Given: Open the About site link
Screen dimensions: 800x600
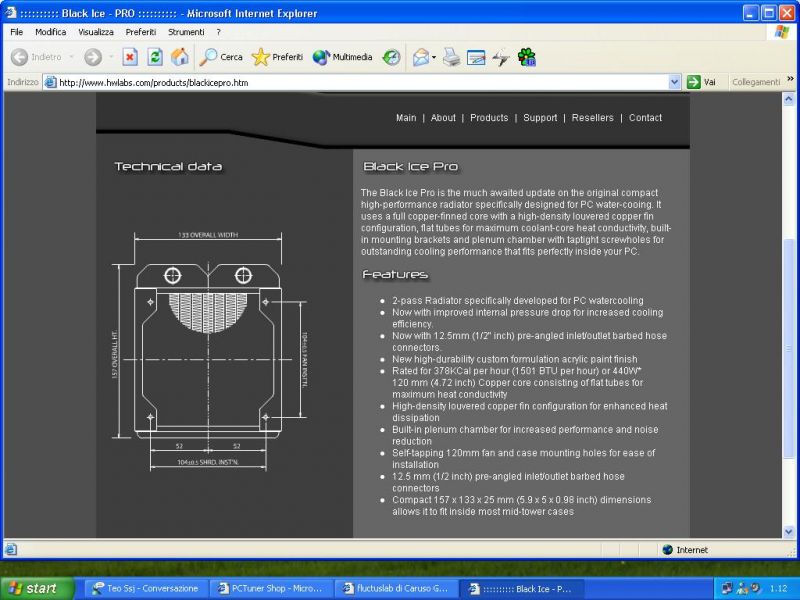Looking at the screenshot, I should coord(443,118).
